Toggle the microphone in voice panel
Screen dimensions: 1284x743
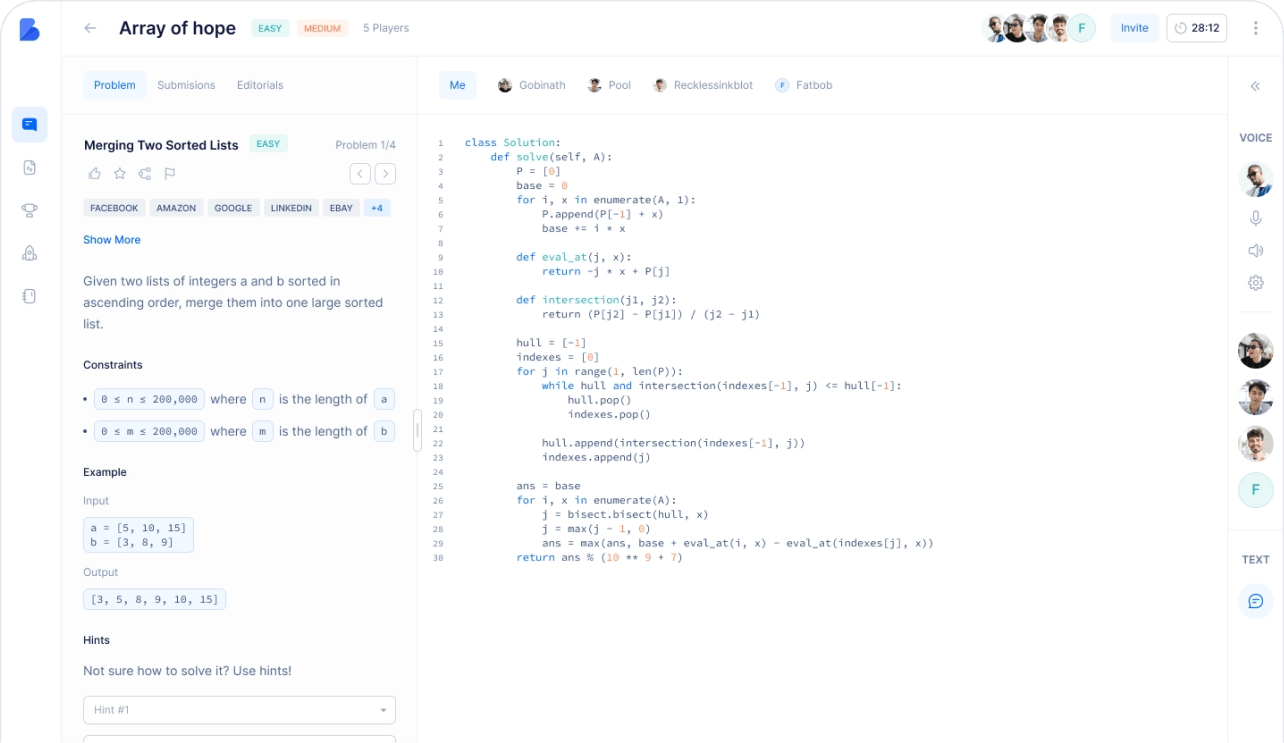tap(1256, 218)
